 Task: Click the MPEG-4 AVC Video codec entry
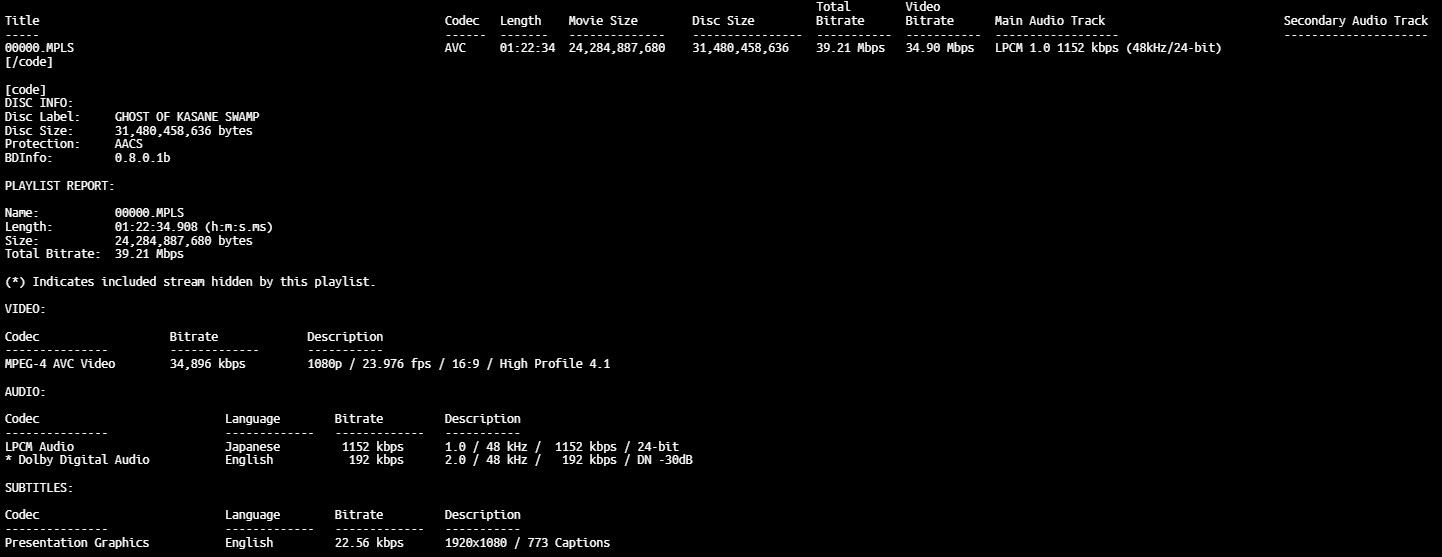click(x=60, y=364)
